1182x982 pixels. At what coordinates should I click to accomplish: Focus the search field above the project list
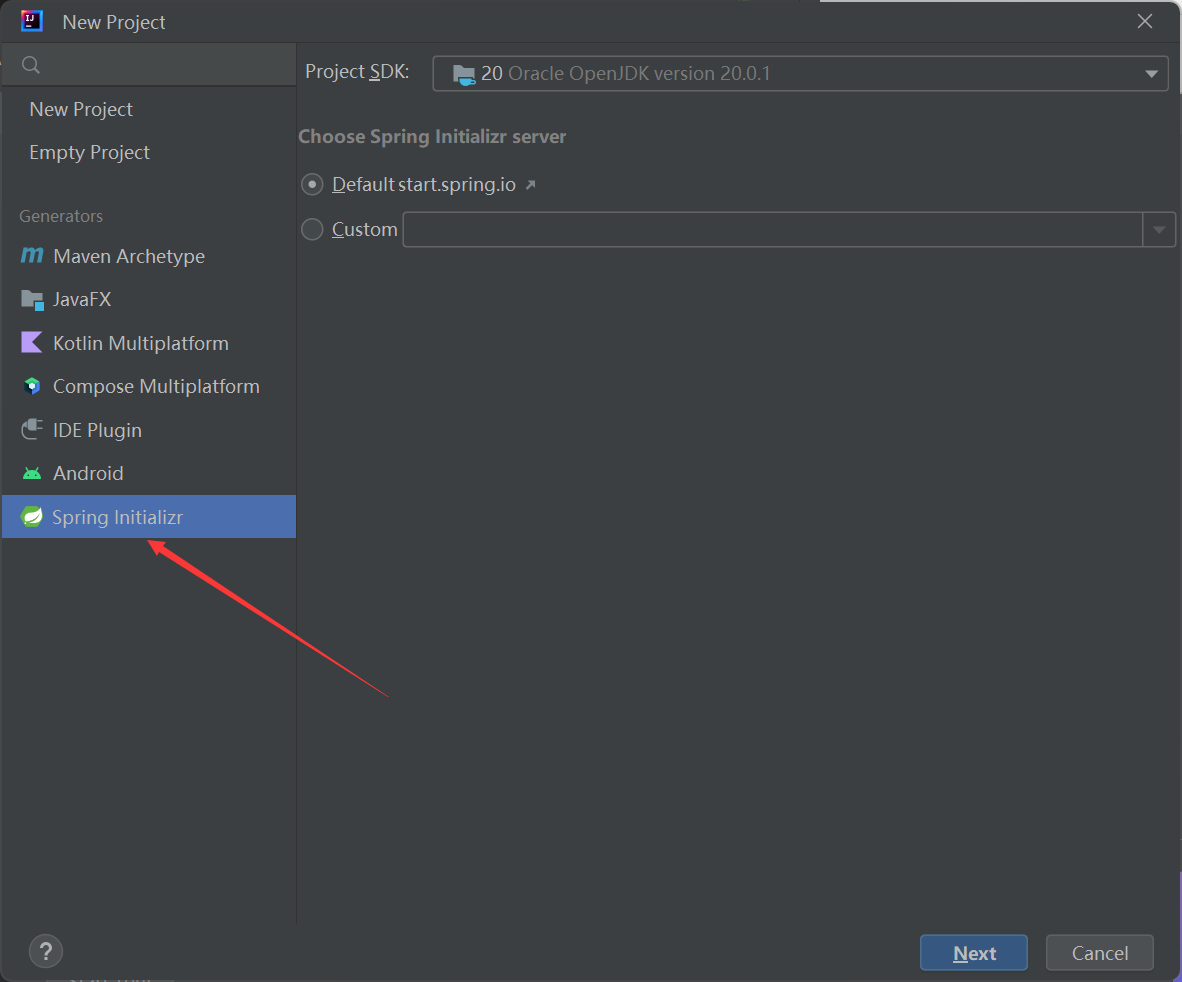coord(149,65)
